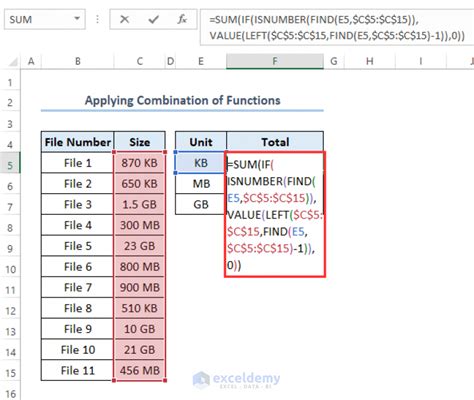Click the '870 KB' size cell
The image size is (474, 400).
point(140,163)
